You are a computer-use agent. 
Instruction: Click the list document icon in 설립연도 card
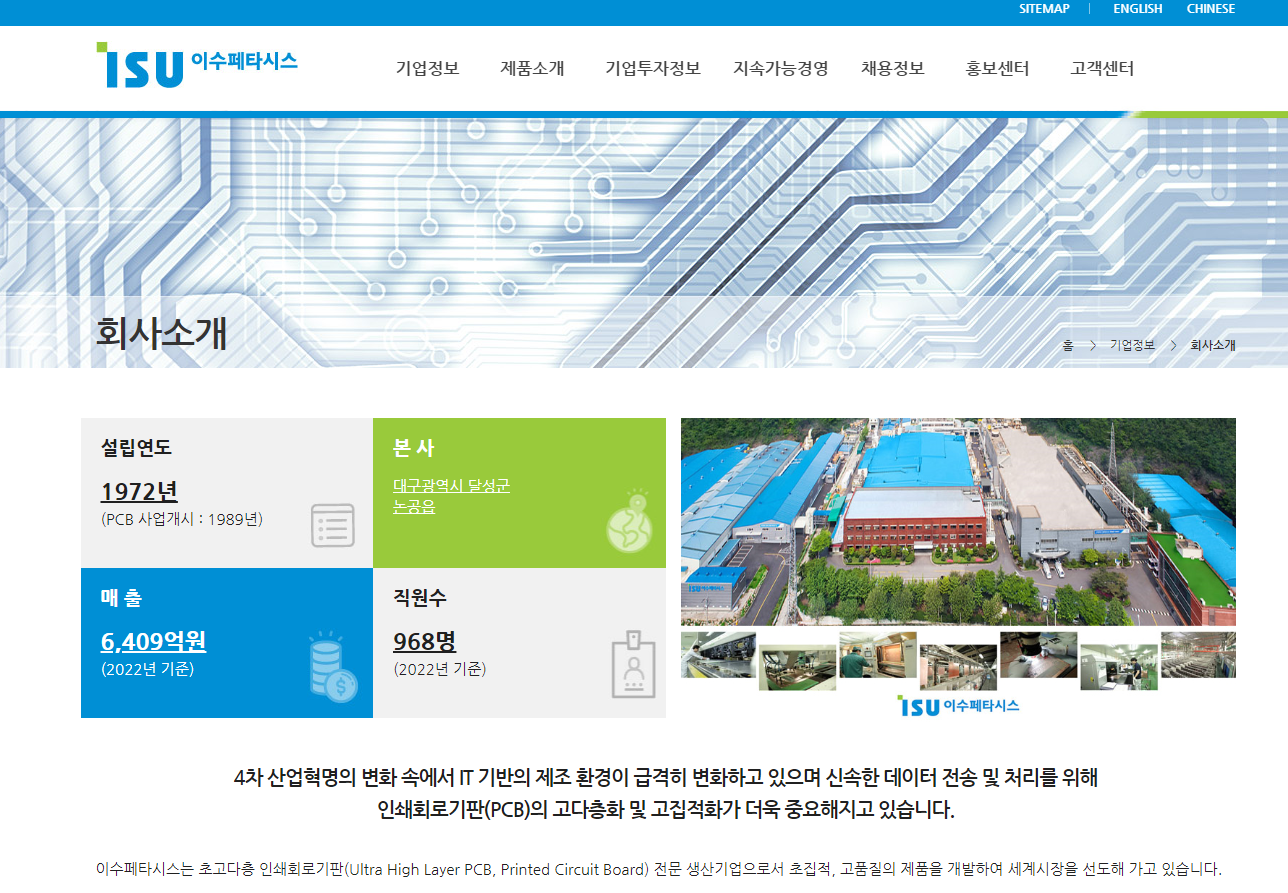tap(333, 525)
